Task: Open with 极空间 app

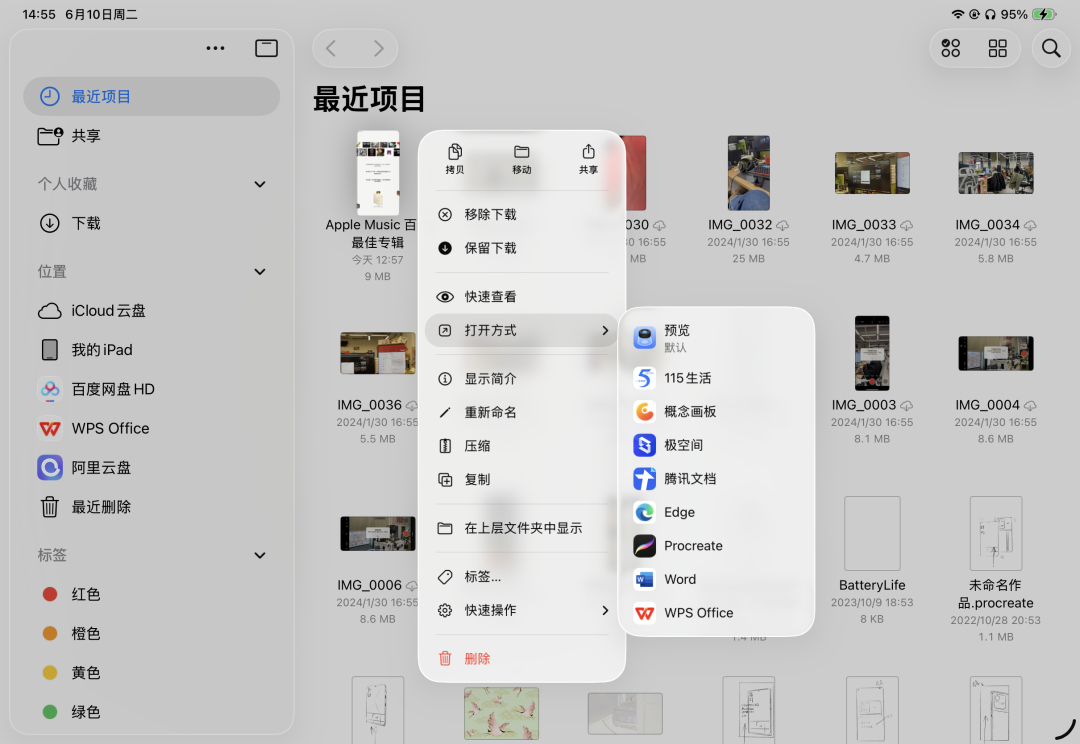Action: (716, 445)
